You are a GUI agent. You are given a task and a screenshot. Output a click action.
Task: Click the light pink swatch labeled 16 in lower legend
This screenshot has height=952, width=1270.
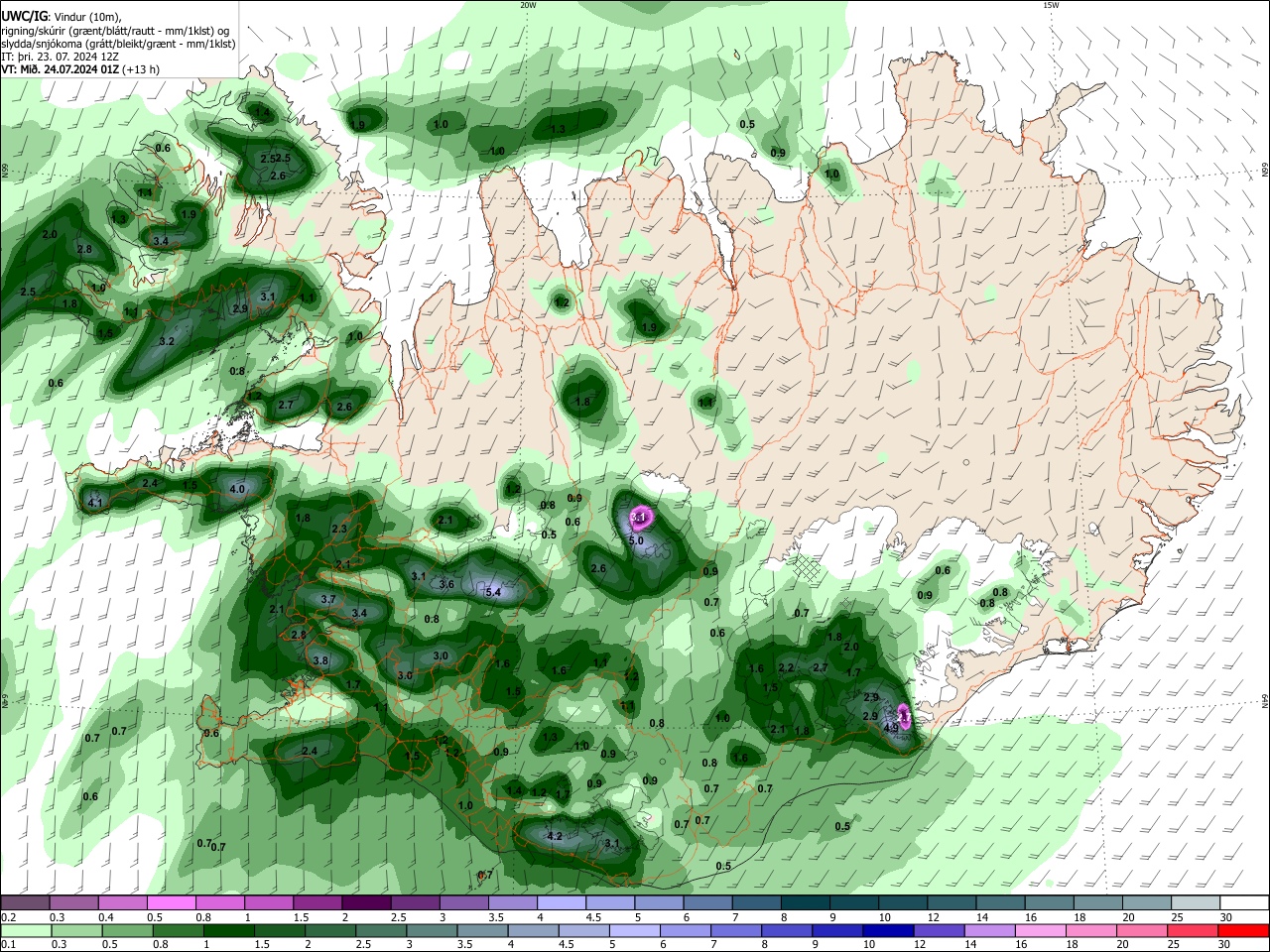[1042, 930]
